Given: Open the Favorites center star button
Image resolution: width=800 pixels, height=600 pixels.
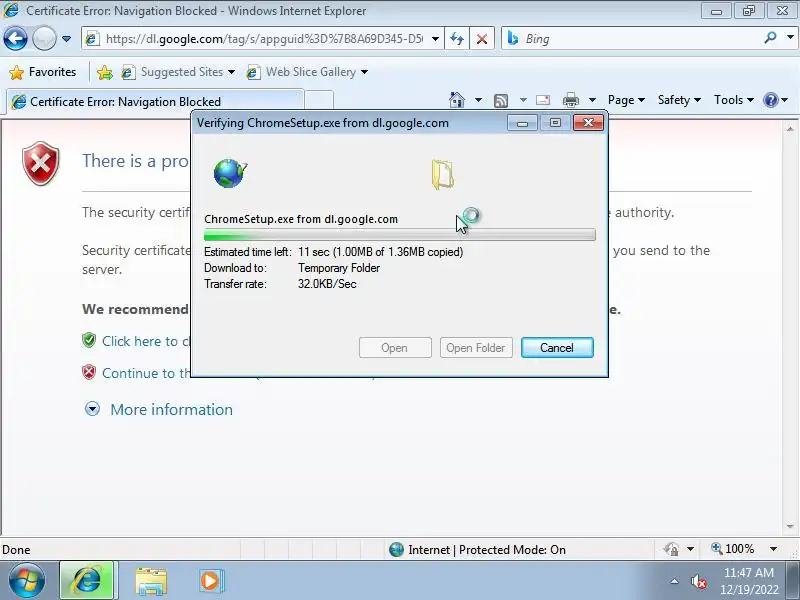Looking at the screenshot, I should click(43, 72).
